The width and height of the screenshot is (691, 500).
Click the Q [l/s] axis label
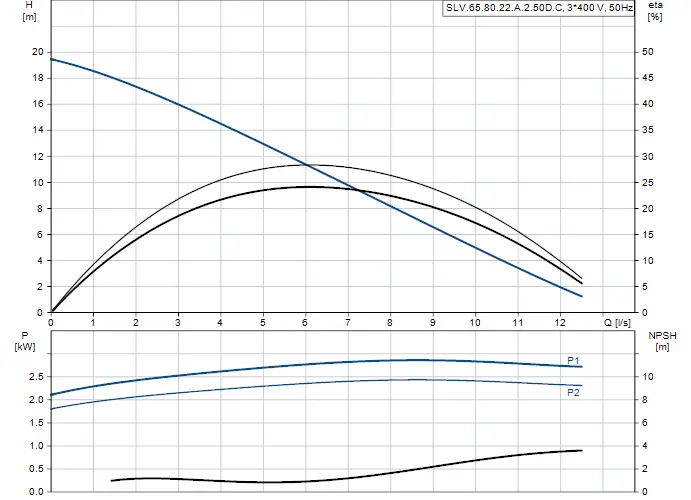tap(617, 323)
